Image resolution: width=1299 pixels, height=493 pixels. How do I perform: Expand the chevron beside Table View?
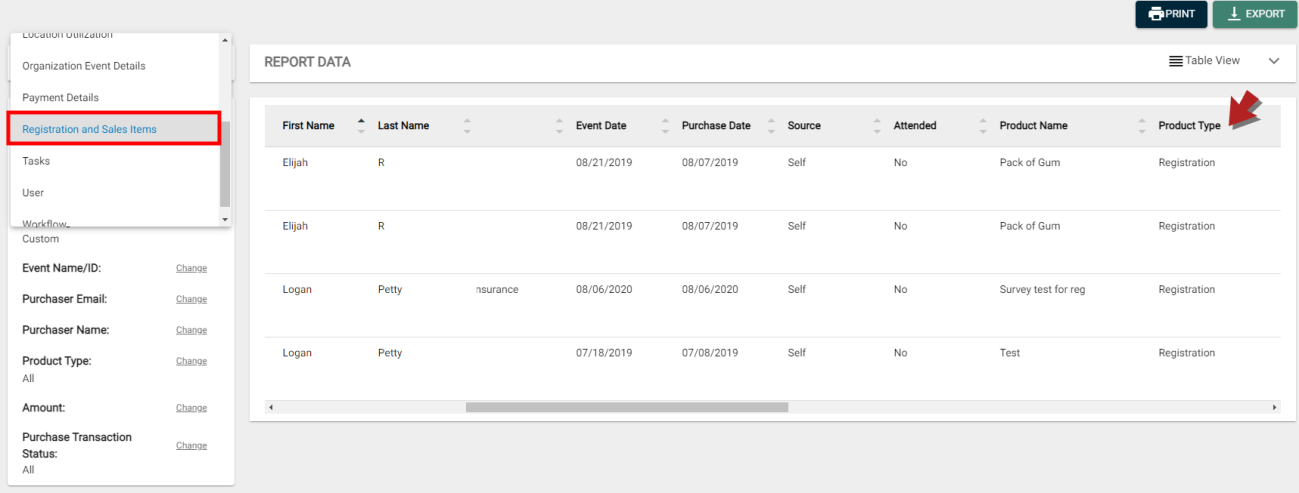click(1274, 61)
